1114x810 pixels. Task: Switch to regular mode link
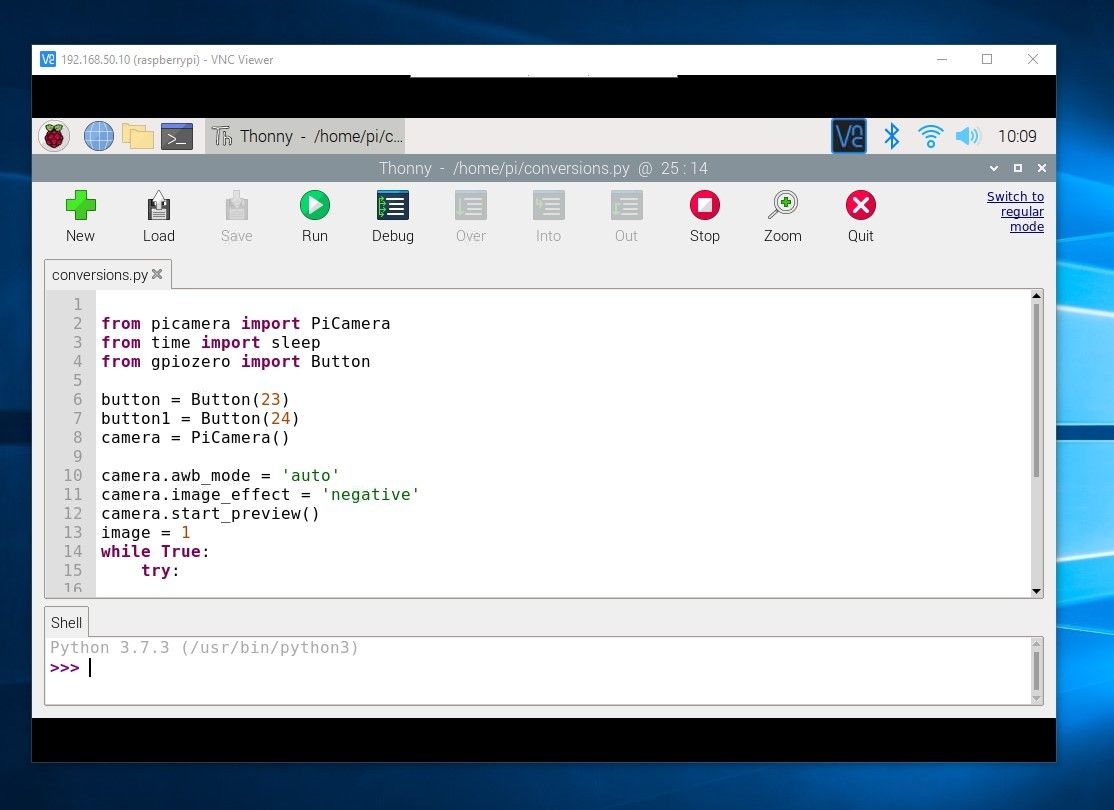point(1015,211)
